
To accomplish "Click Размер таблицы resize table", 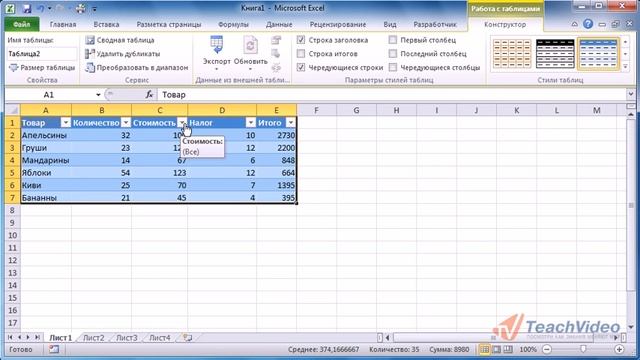I will (42, 67).
